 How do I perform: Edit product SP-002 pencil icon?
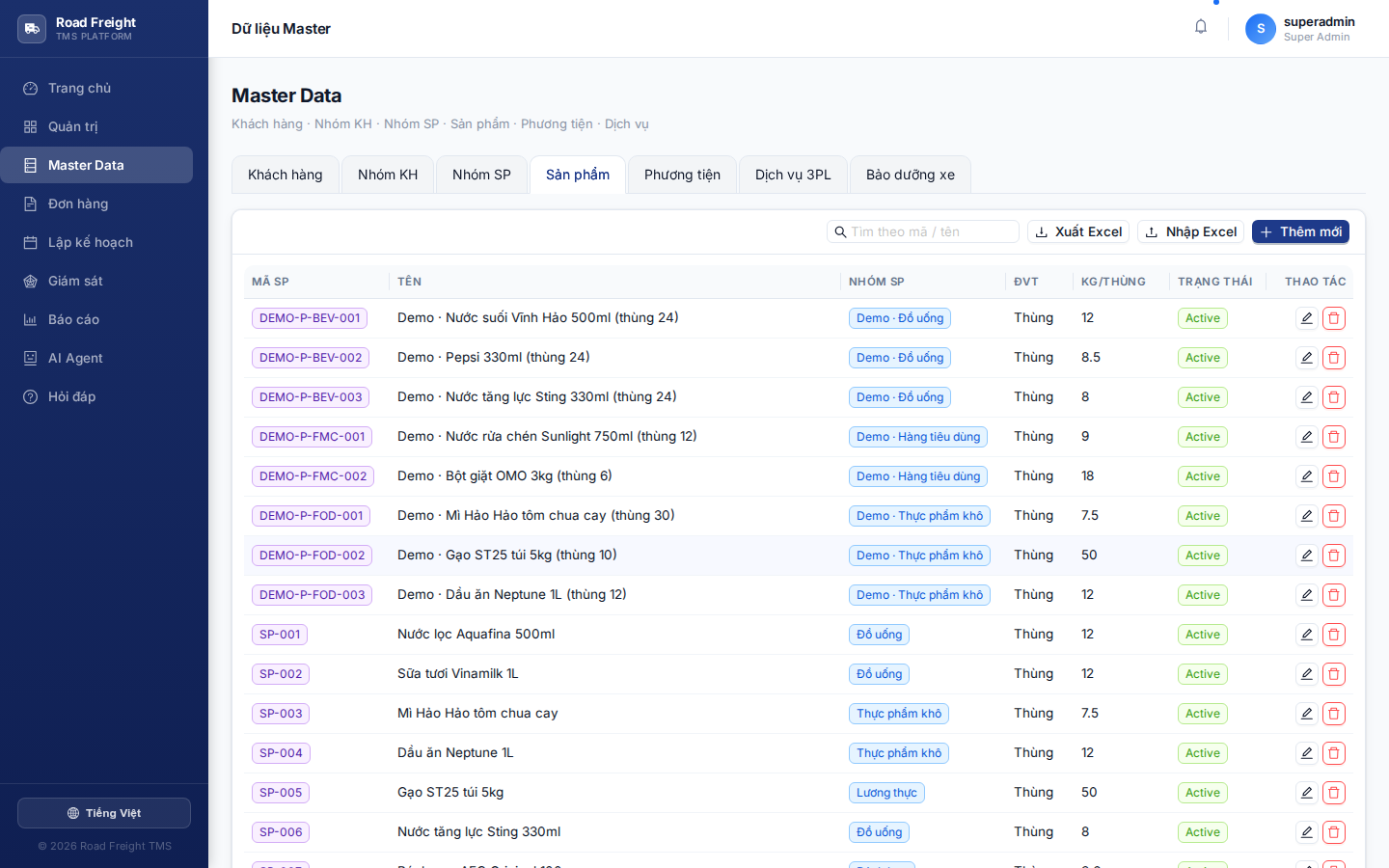point(1307,674)
